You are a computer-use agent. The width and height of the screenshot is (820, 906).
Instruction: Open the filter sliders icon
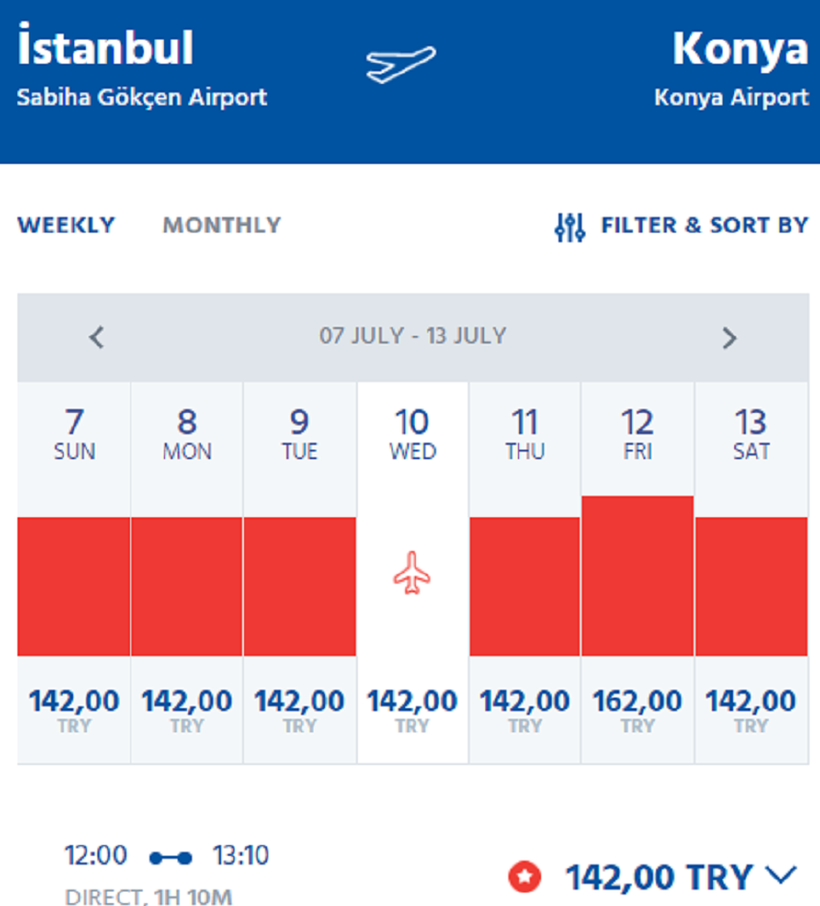(569, 226)
